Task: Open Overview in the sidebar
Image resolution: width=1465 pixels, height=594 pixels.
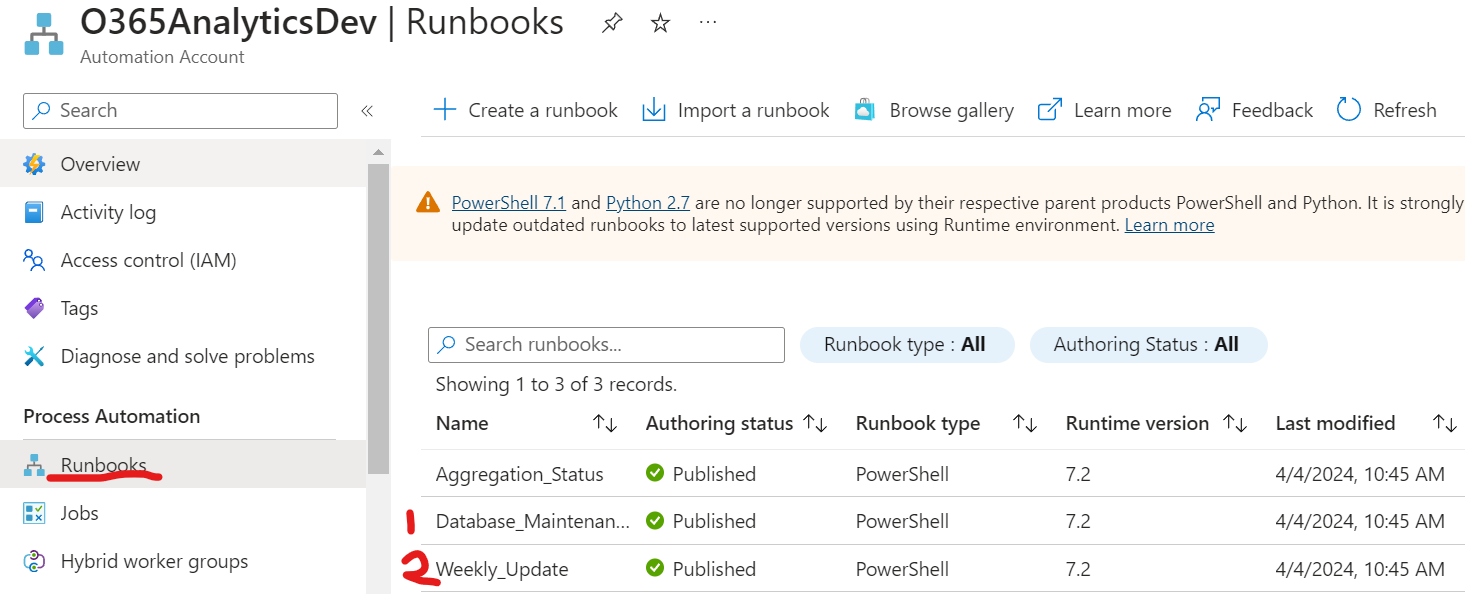Action: (184, 164)
